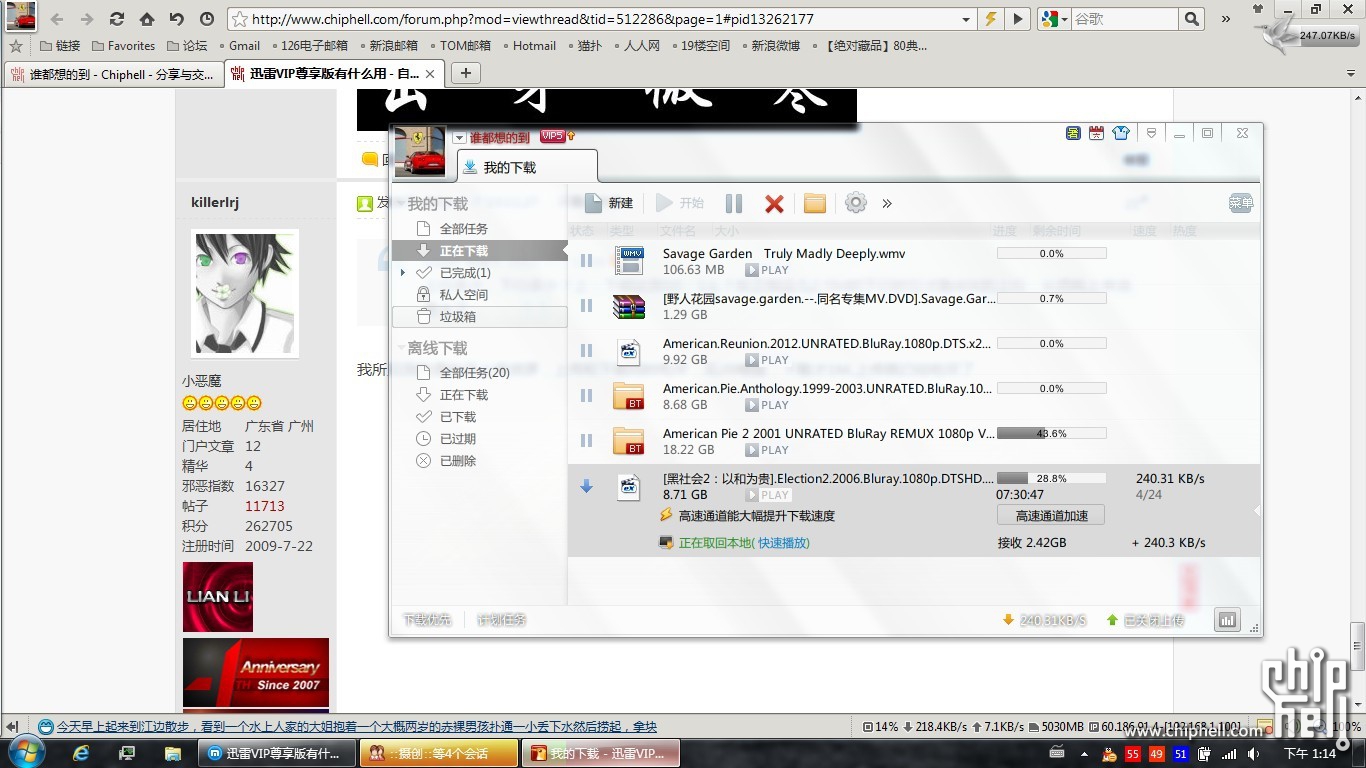Click the 下载优先 status bar item
The width and height of the screenshot is (1366, 768).
coord(427,620)
